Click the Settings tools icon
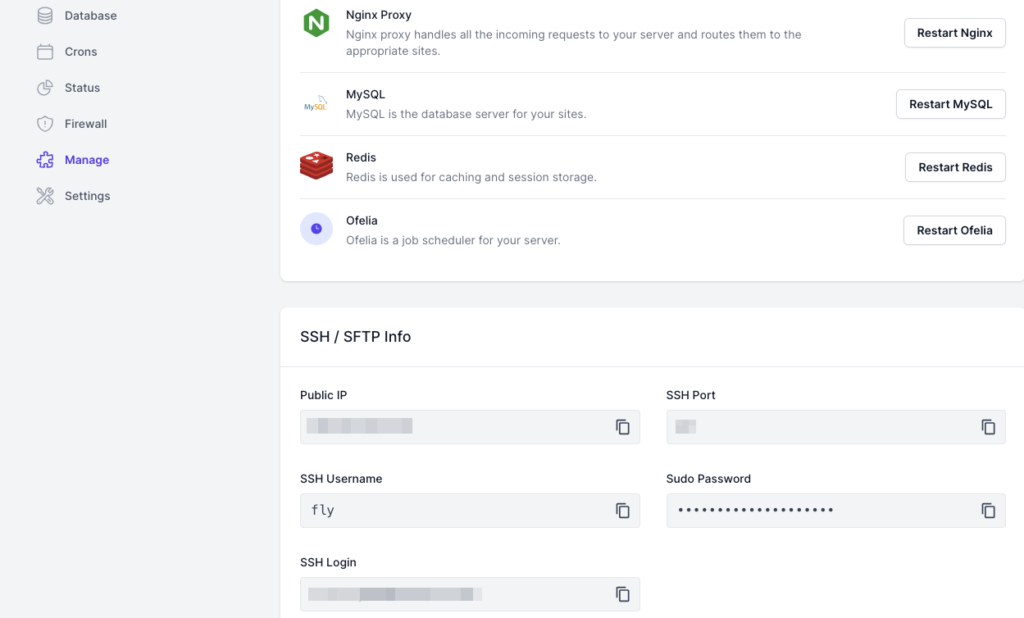The width and height of the screenshot is (1024, 618). [x=45, y=195]
